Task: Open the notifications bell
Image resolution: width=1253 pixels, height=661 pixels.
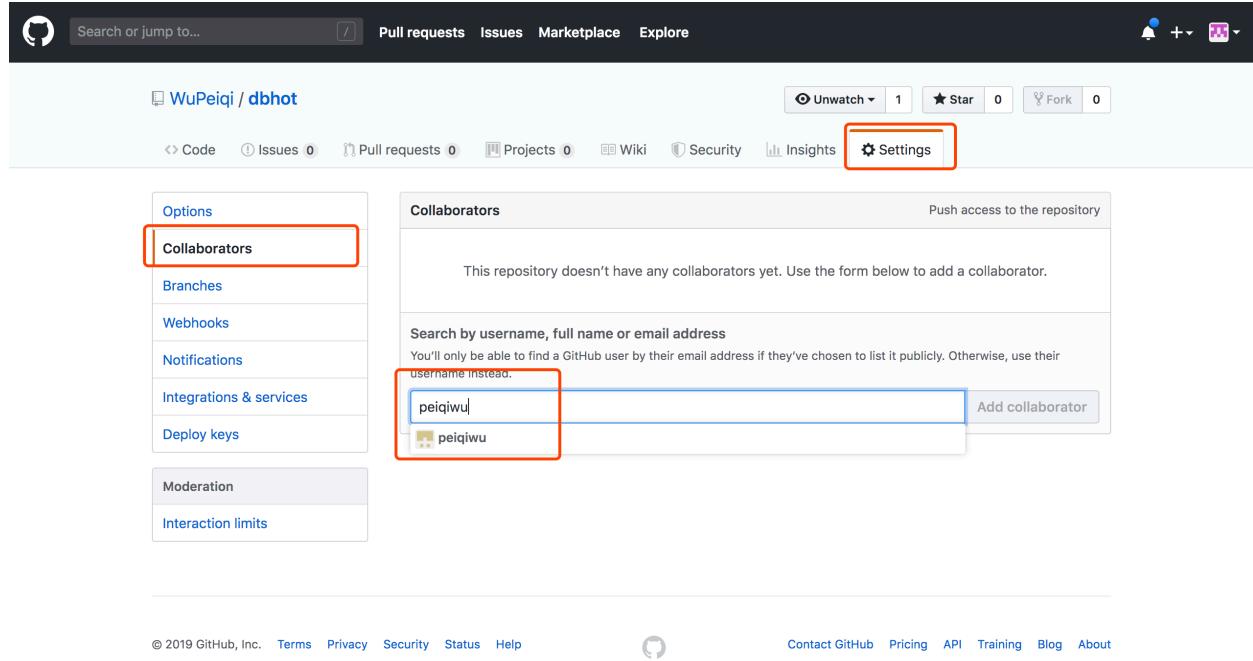Action: click(x=1148, y=31)
